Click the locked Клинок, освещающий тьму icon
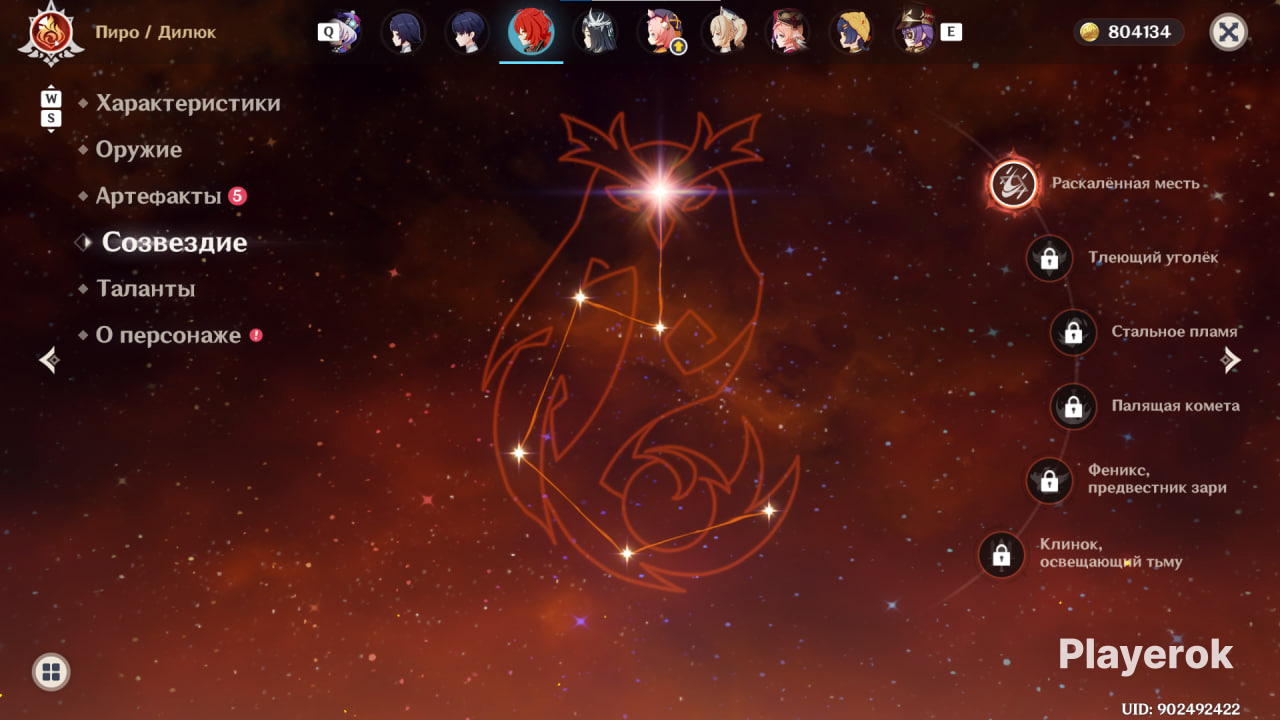Viewport: 1280px width, 720px height. point(1001,555)
